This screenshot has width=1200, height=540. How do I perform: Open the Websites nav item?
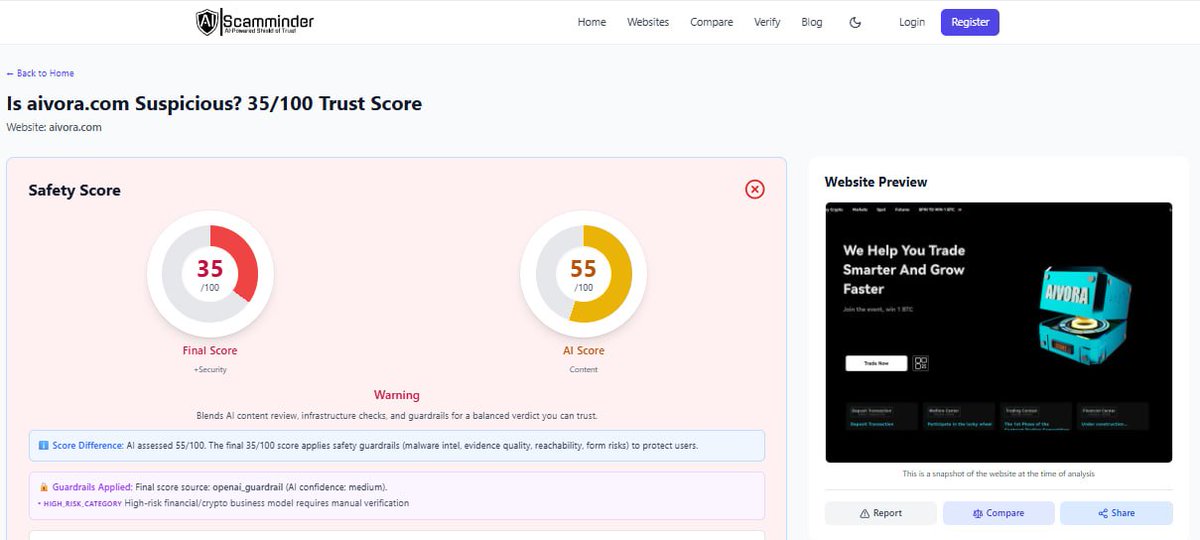tap(648, 22)
